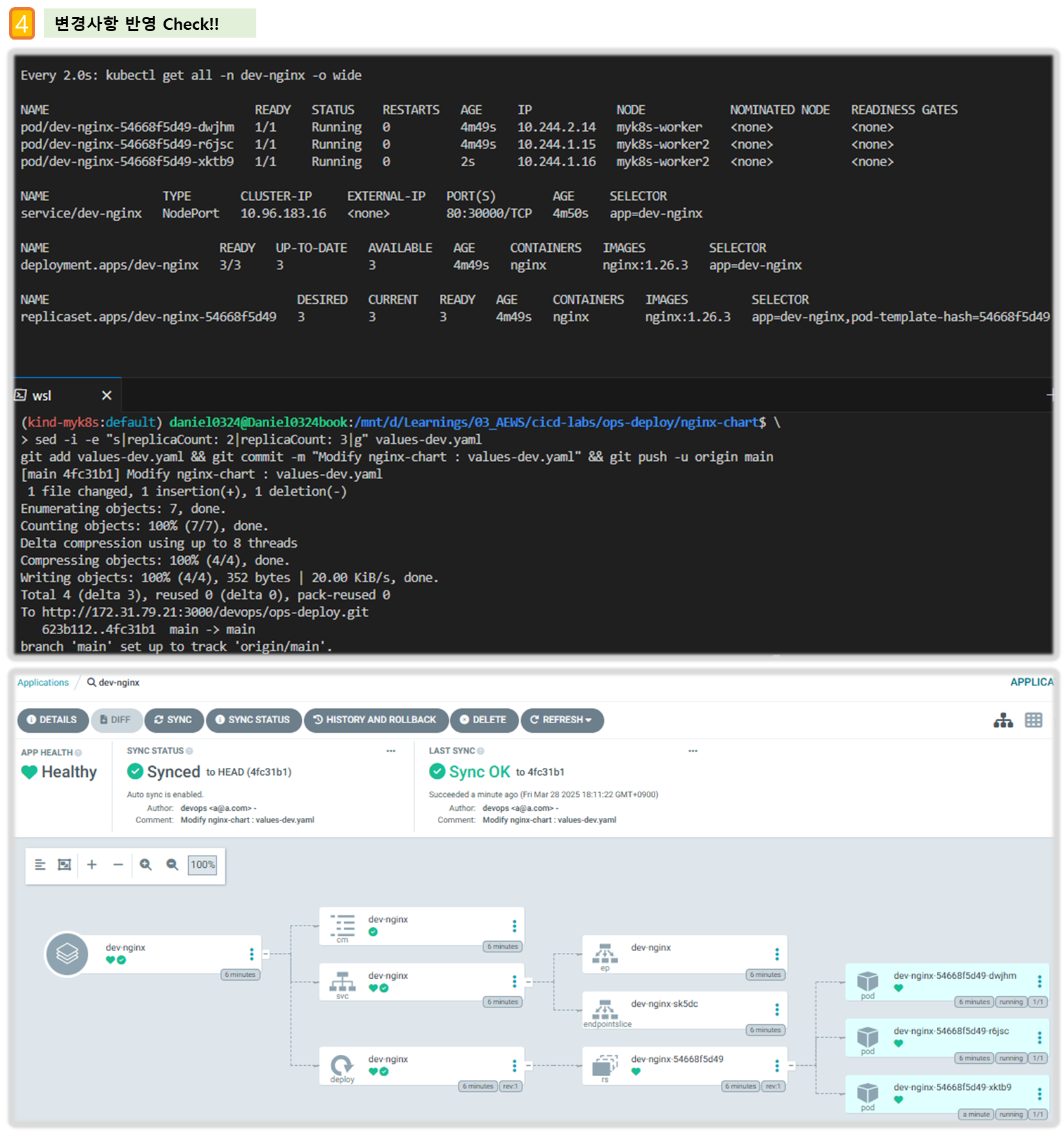This screenshot has width=1064, height=1132.
Task: Click Last Sync help icon
Action: pyautogui.click(x=481, y=751)
